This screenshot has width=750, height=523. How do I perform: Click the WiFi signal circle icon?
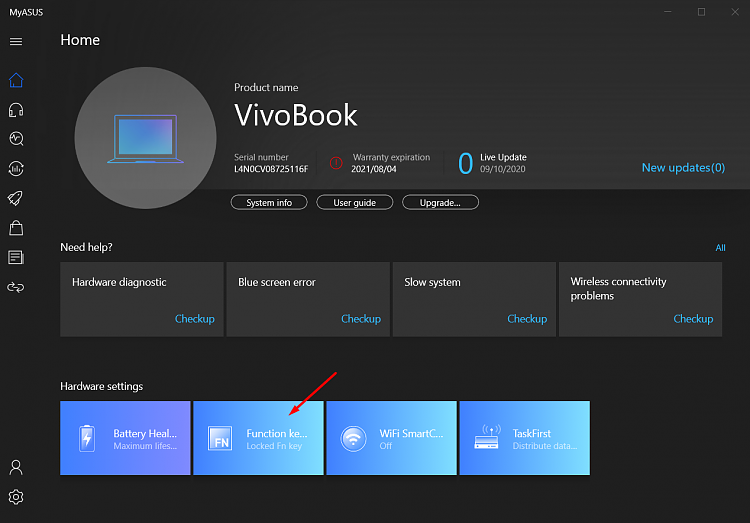(353, 438)
